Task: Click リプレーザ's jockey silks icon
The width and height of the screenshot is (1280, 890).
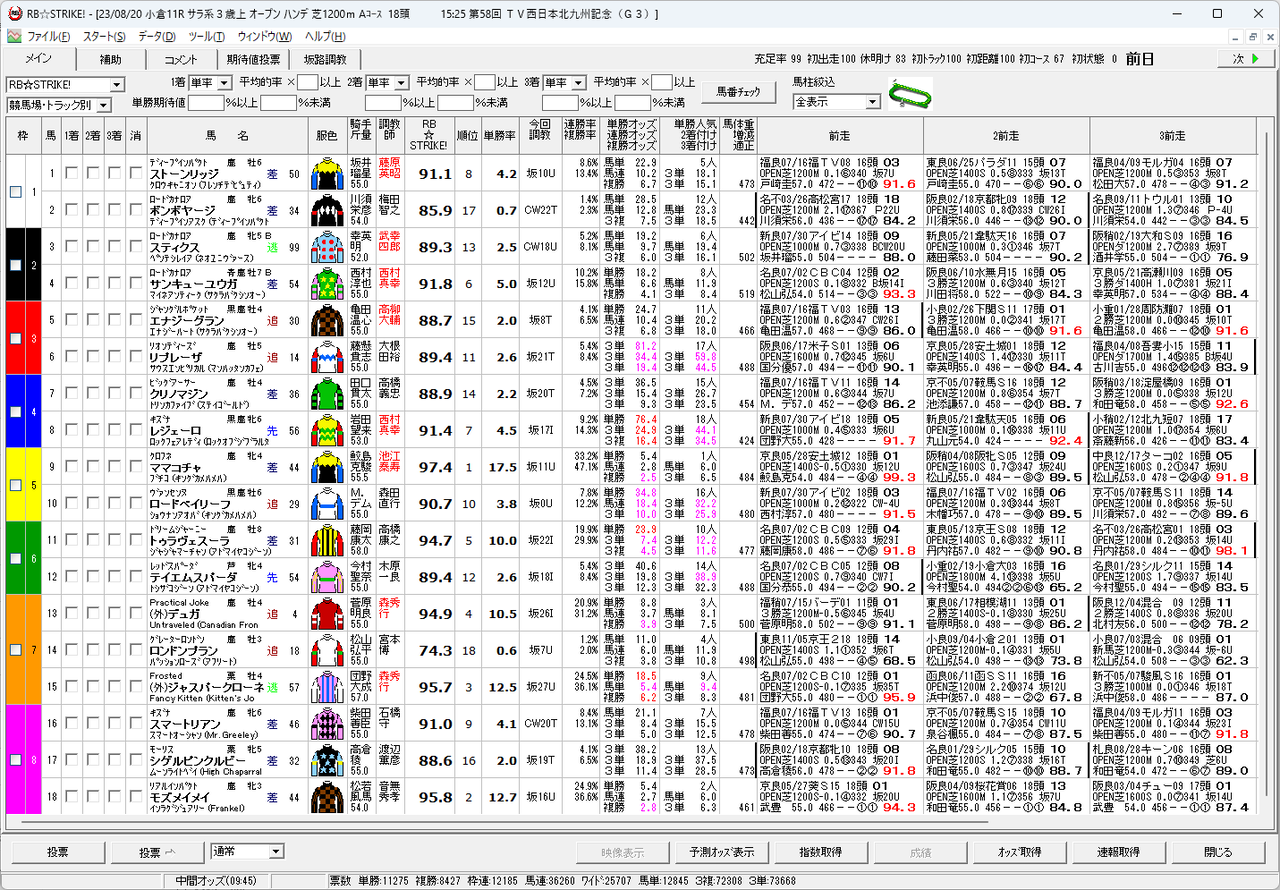Action: (327, 356)
